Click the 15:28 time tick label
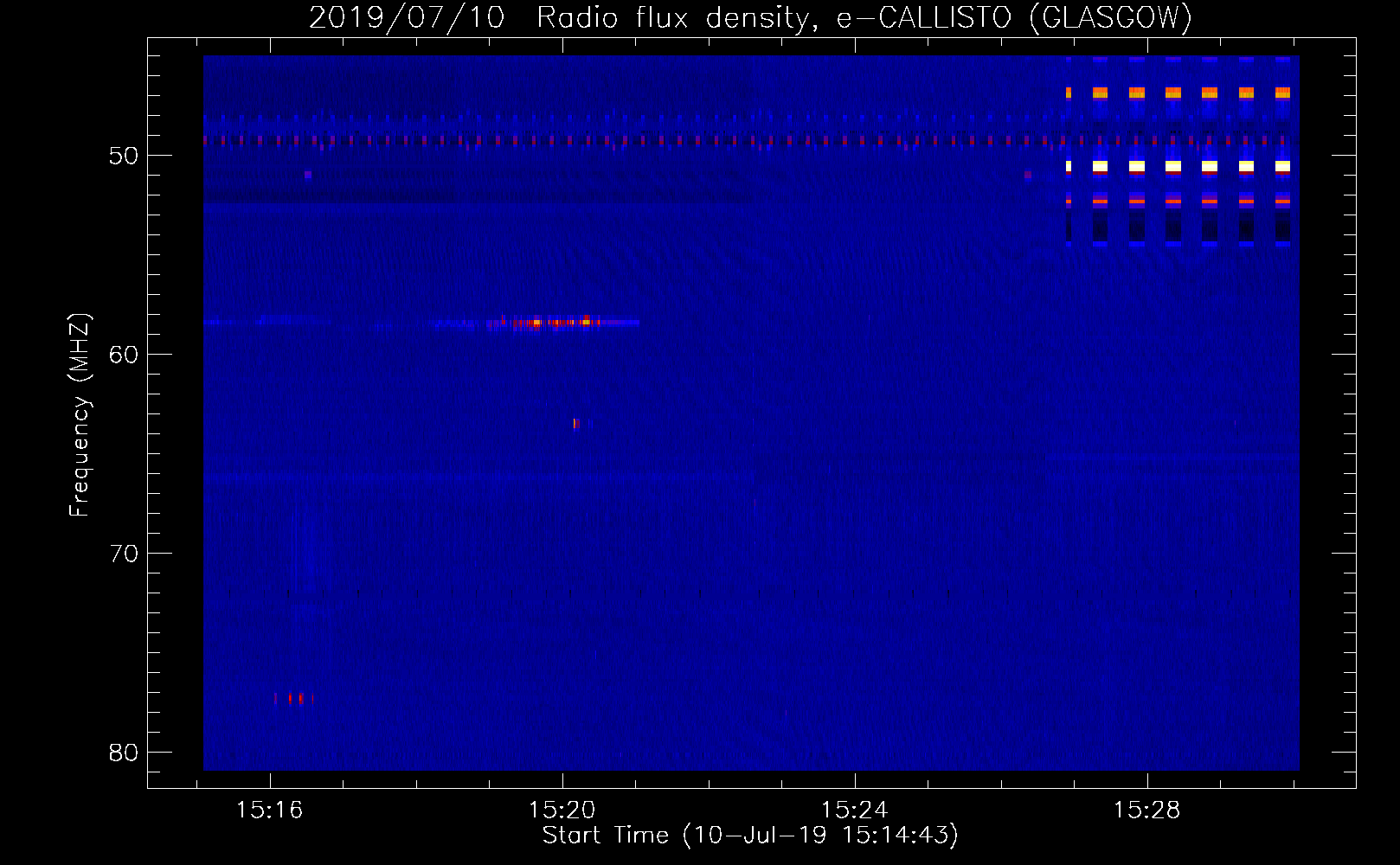1400x865 pixels. tap(1147, 811)
